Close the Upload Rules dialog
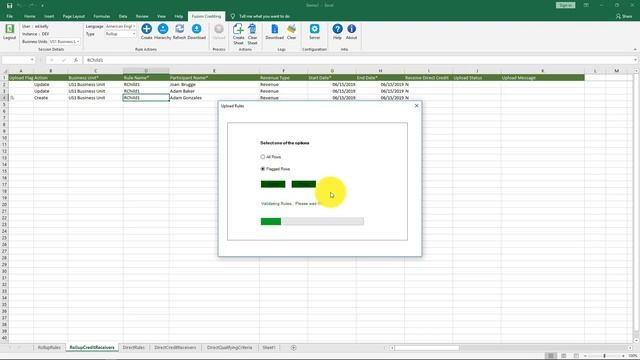The image size is (640, 360). click(416, 106)
